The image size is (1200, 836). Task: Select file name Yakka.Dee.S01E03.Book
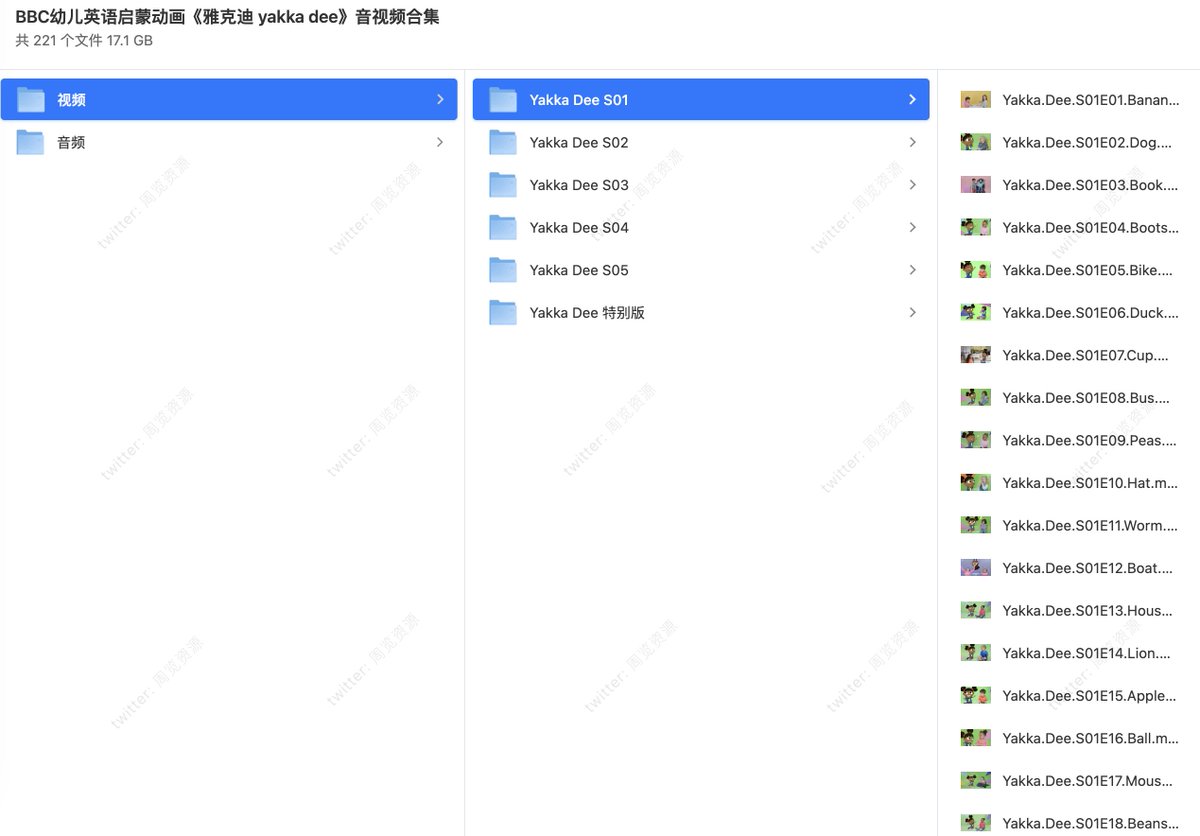1090,185
